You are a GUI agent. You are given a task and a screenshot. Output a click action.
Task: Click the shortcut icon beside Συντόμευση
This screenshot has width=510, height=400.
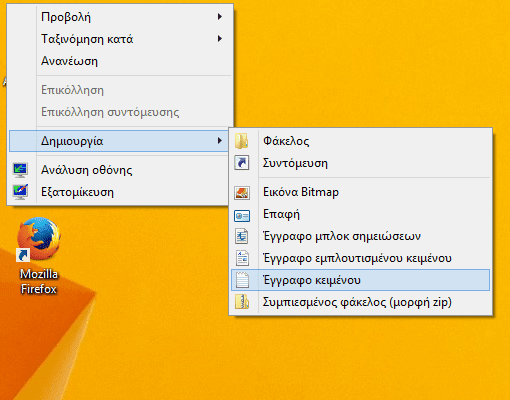pyautogui.click(x=242, y=163)
